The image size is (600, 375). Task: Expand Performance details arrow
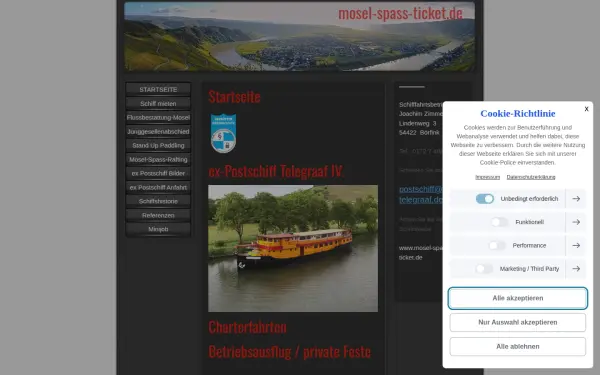576,245
